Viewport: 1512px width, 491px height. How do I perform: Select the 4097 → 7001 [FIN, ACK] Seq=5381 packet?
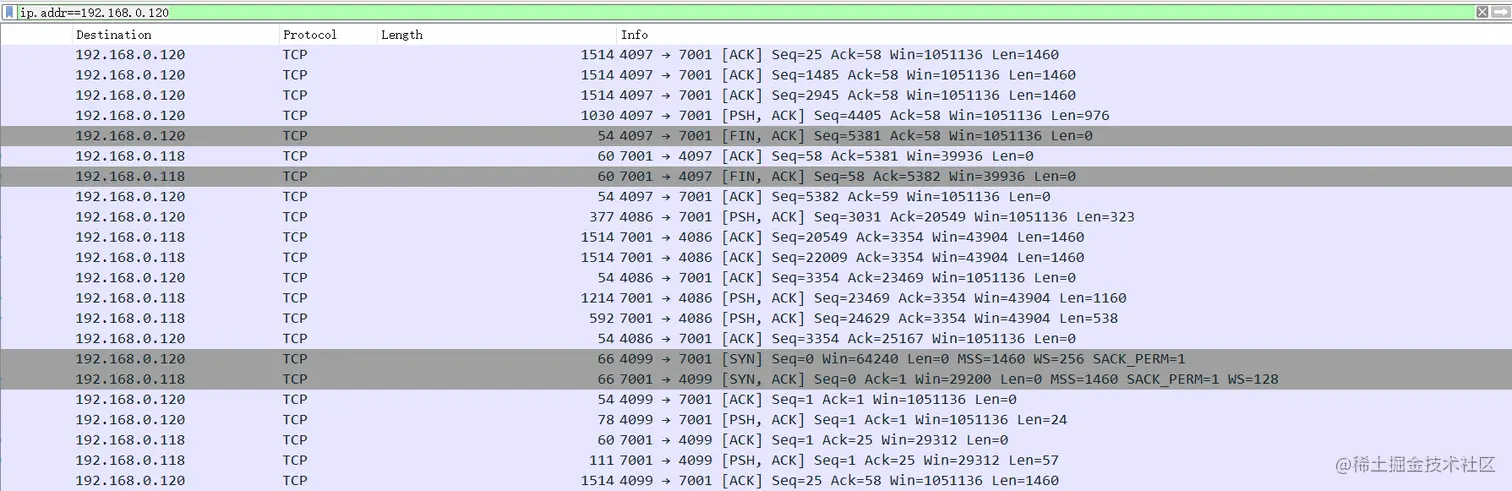click(x=756, y=136)
